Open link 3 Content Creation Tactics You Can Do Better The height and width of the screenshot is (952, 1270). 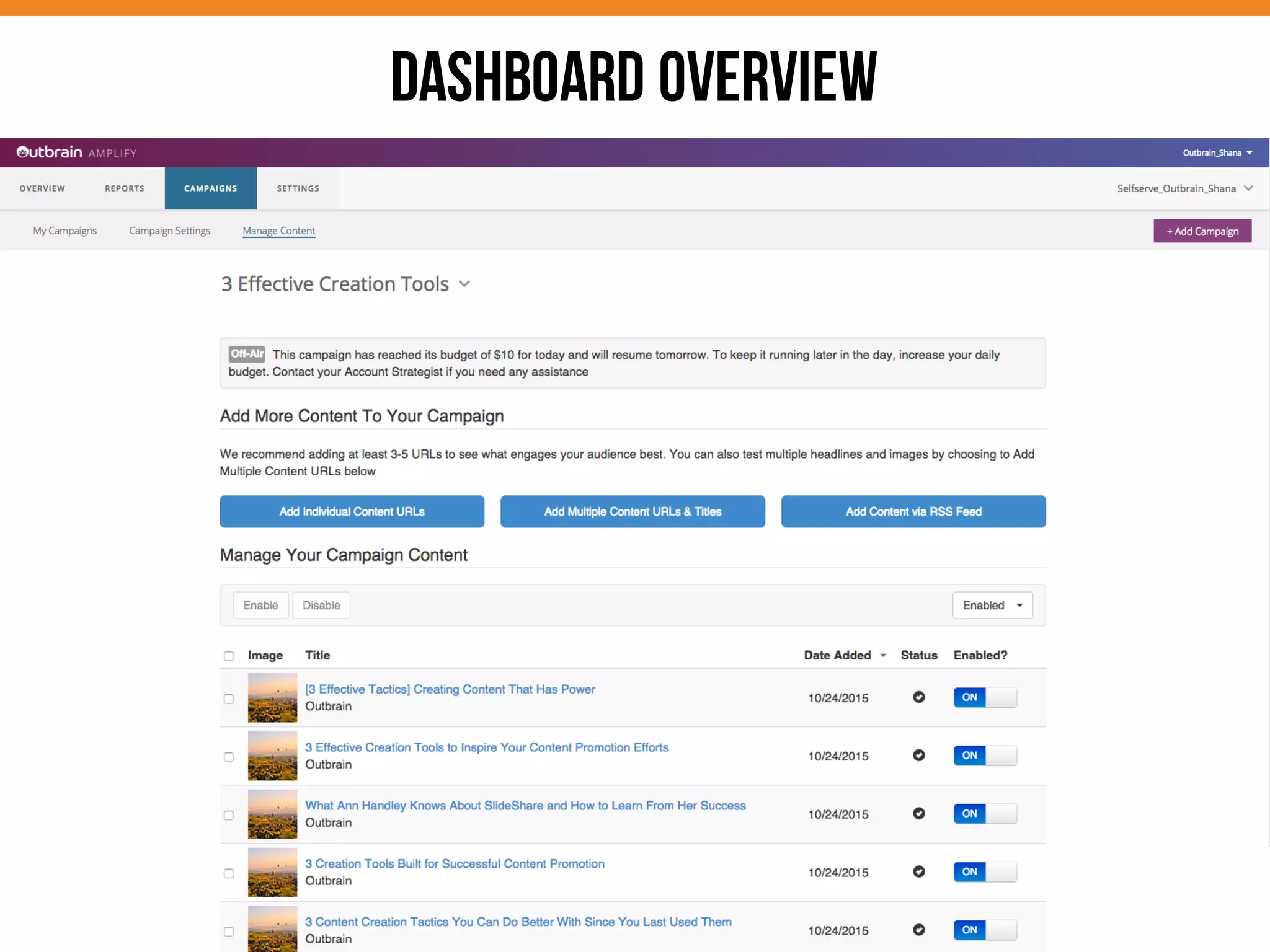point(518,922)
